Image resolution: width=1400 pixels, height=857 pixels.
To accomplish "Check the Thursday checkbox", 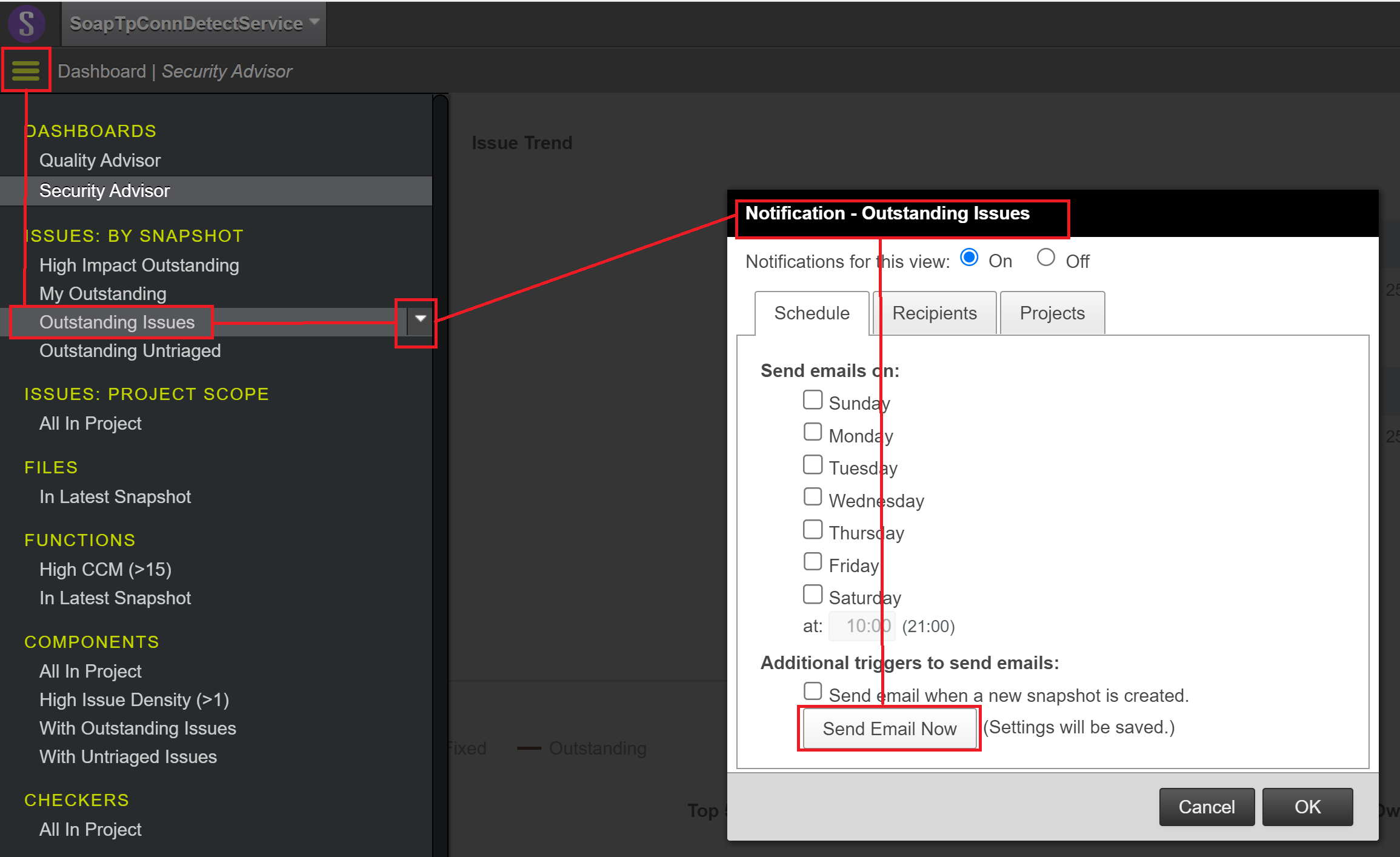I will 812,530.
